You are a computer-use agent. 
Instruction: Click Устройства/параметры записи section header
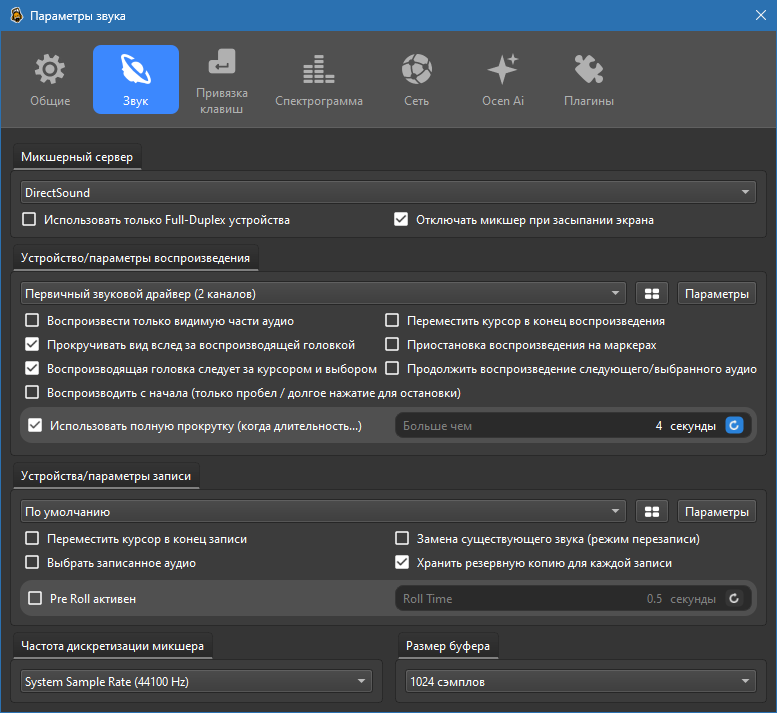pos(106,476)
